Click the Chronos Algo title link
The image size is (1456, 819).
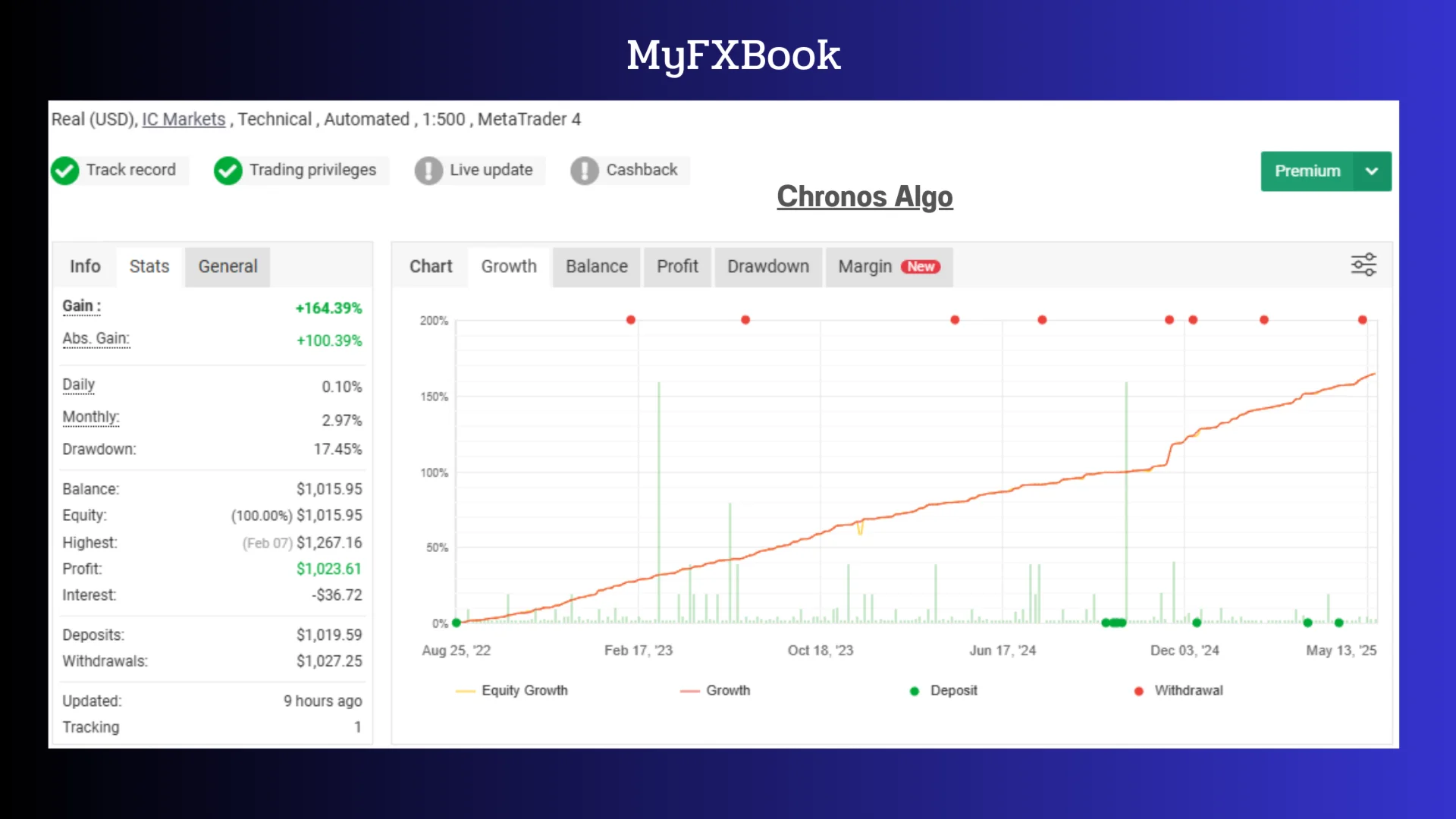[864, 197]
